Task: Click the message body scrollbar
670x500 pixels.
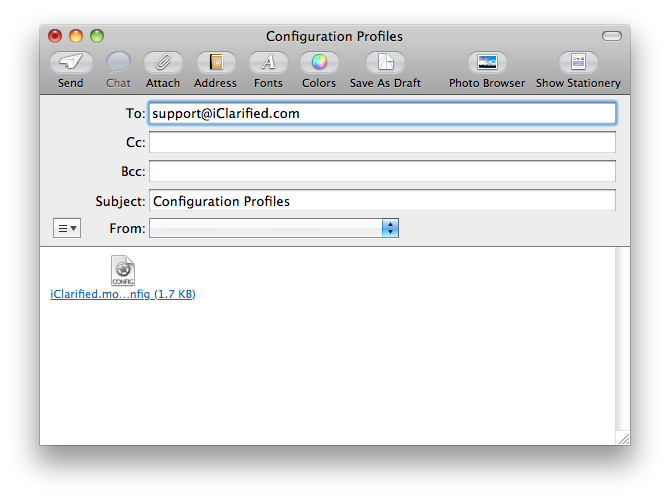Action: (x=623, y=340)
